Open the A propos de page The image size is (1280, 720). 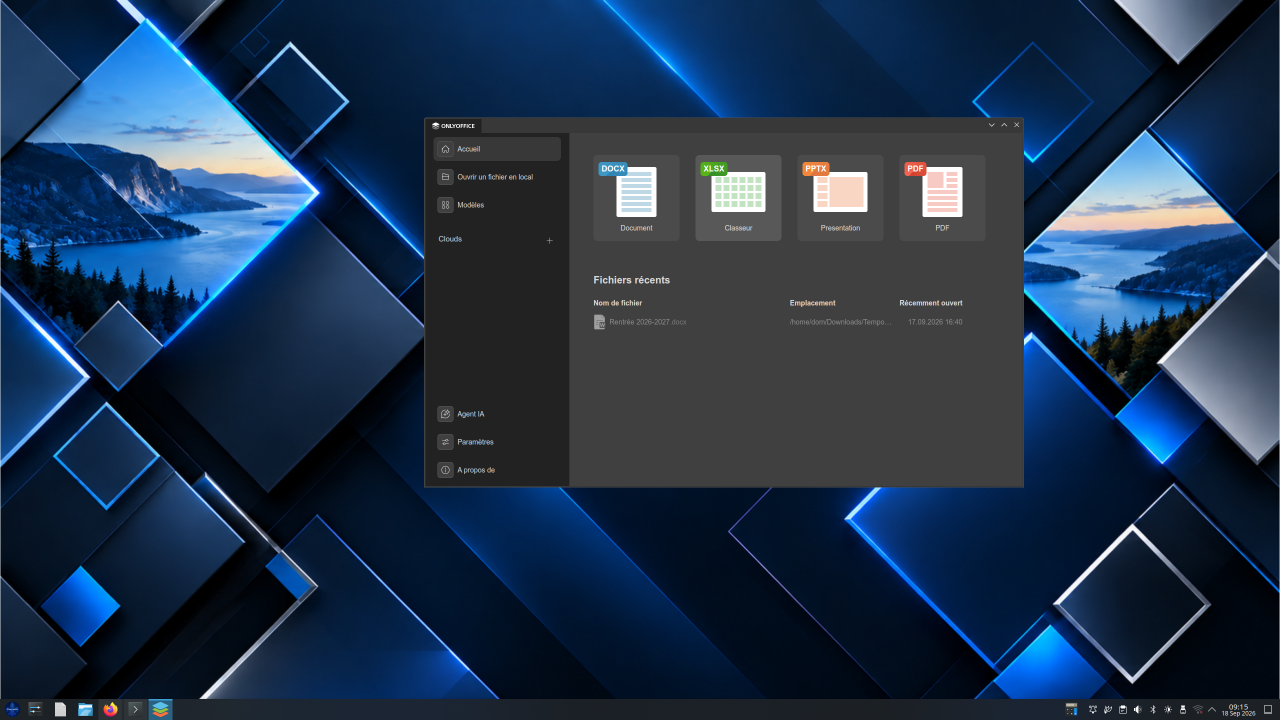point(497,470)
